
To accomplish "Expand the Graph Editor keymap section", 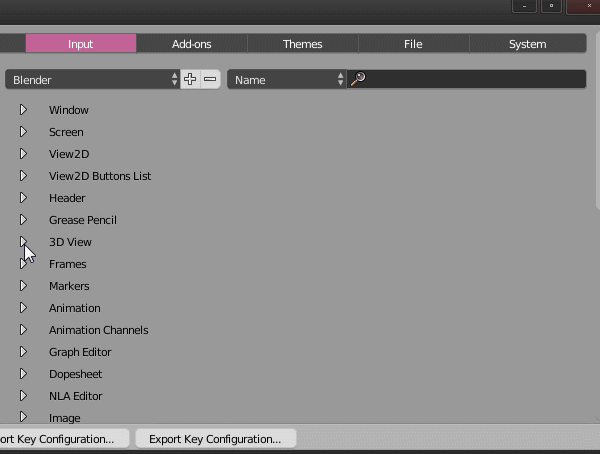I will click(23, 352).
